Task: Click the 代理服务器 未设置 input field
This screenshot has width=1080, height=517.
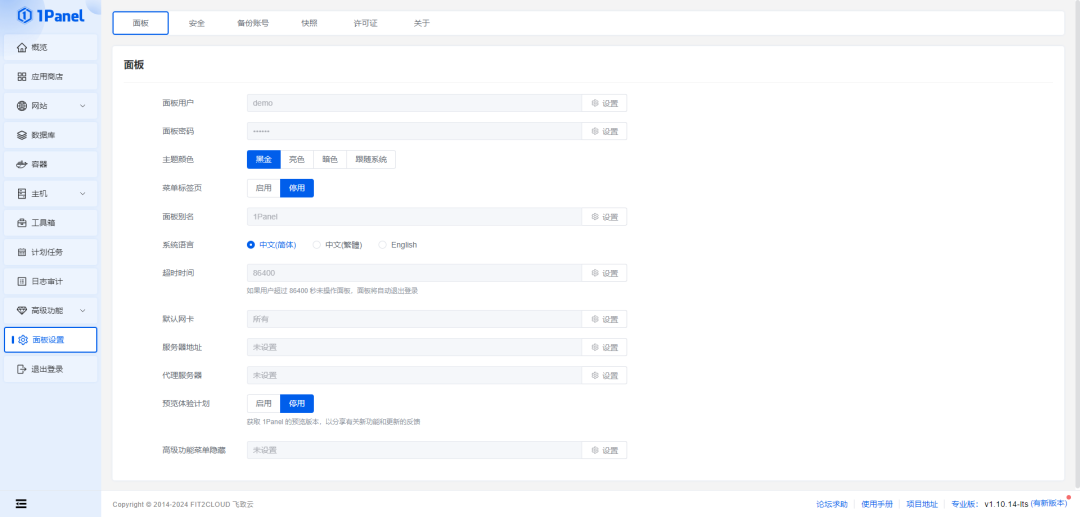Action: point(415,376)
